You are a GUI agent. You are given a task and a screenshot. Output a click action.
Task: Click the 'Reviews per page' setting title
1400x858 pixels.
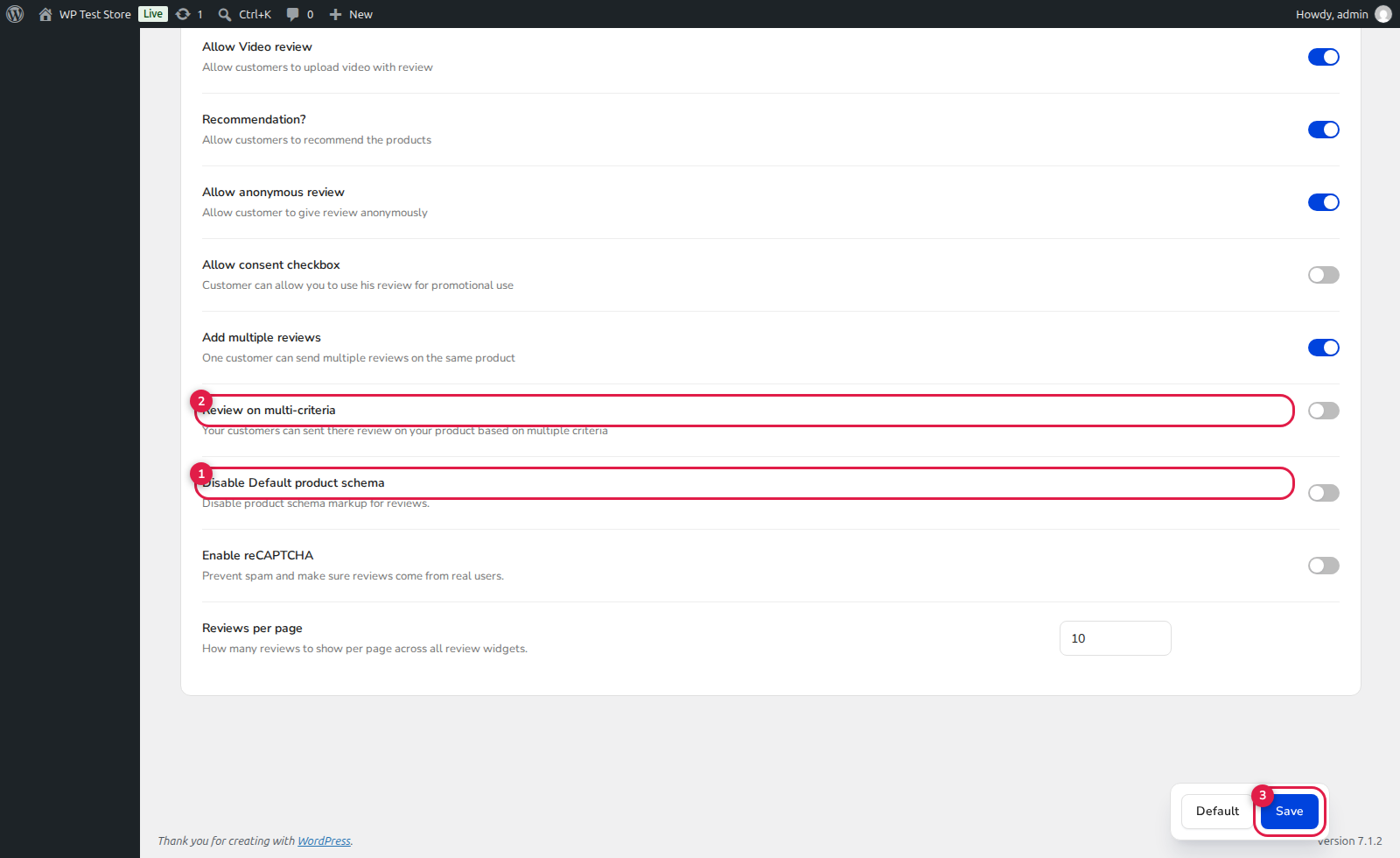coord(252,629)
